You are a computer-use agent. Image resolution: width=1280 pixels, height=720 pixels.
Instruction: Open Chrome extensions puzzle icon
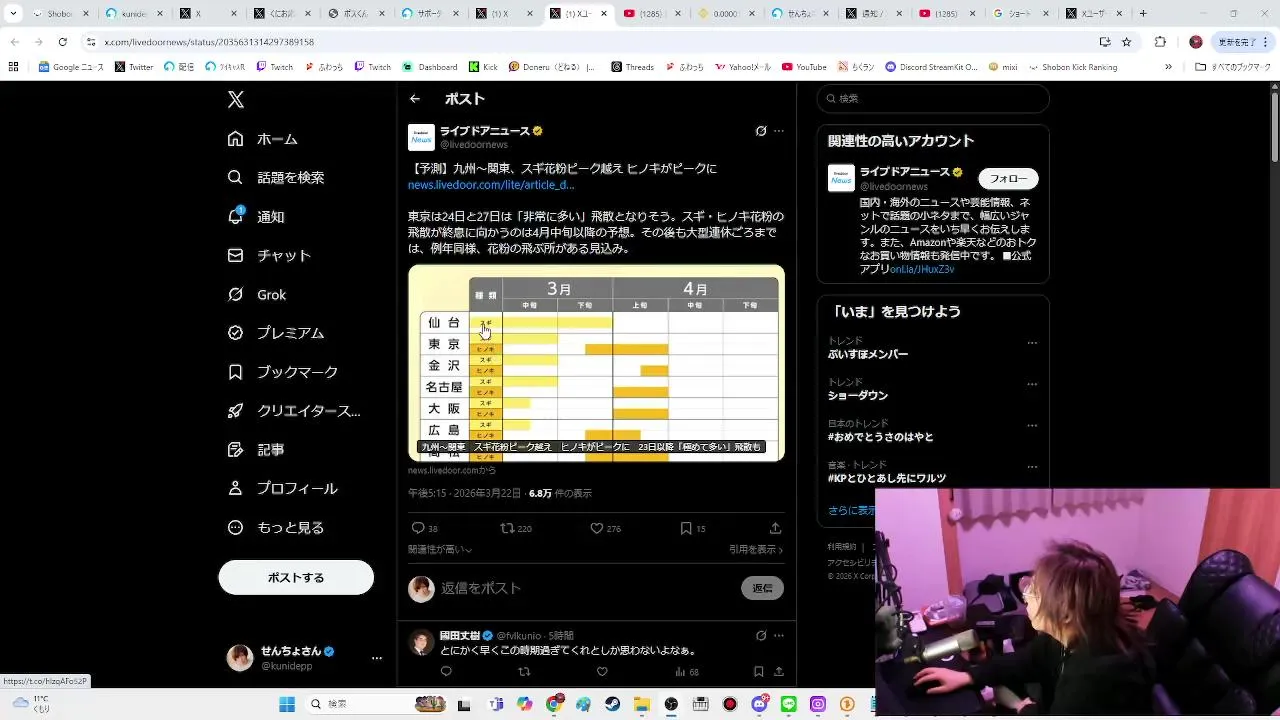click(1160, 42)
